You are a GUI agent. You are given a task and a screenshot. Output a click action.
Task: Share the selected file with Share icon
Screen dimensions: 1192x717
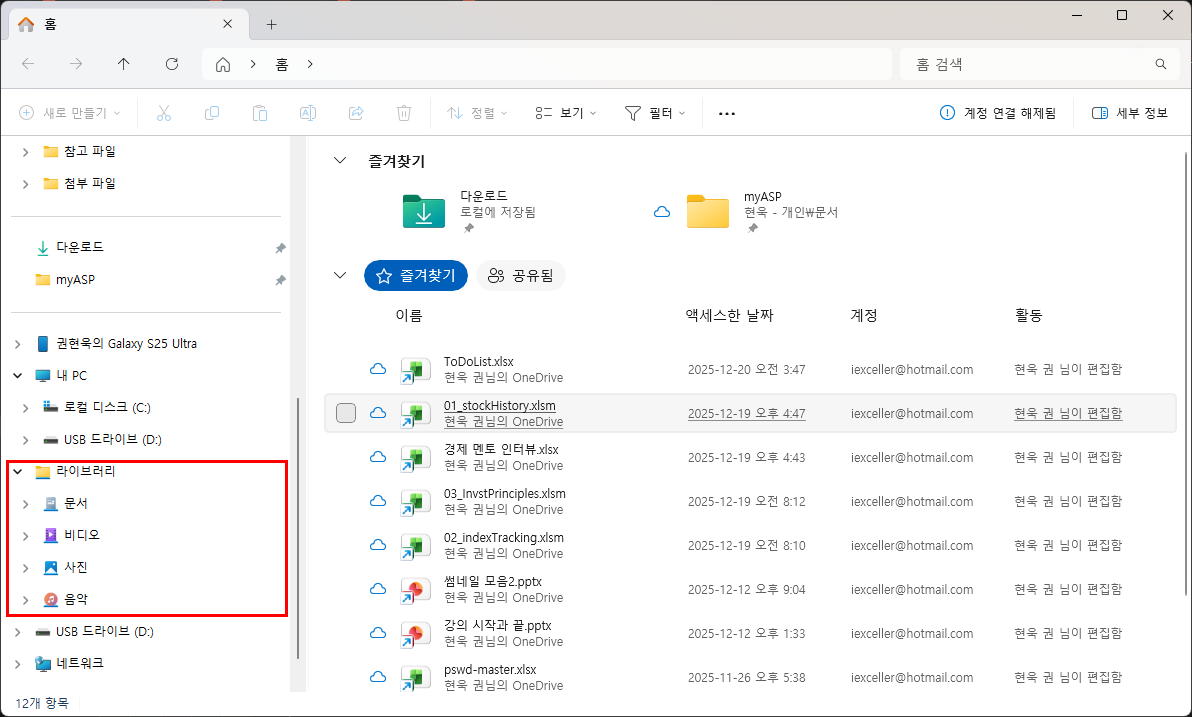point(355,112)
